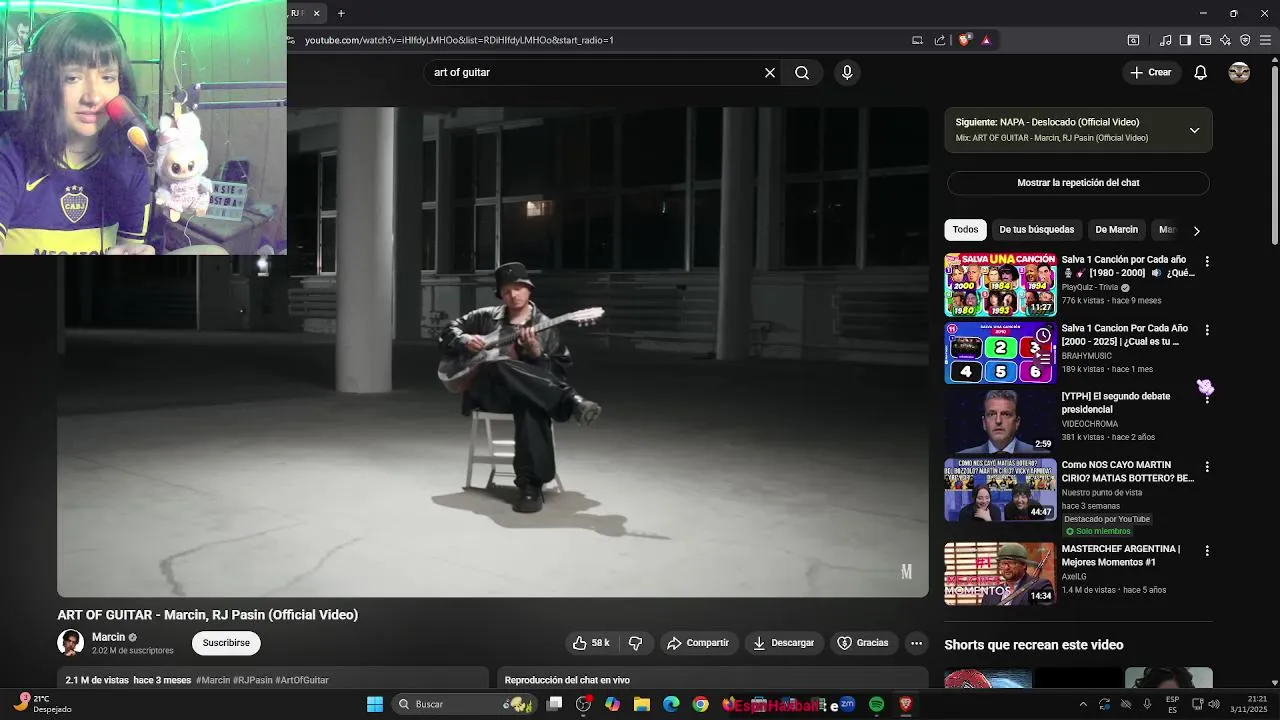
Task: Open Google Chrome from the taskbar
Action: pyautogui.click(x=701, y=704)
